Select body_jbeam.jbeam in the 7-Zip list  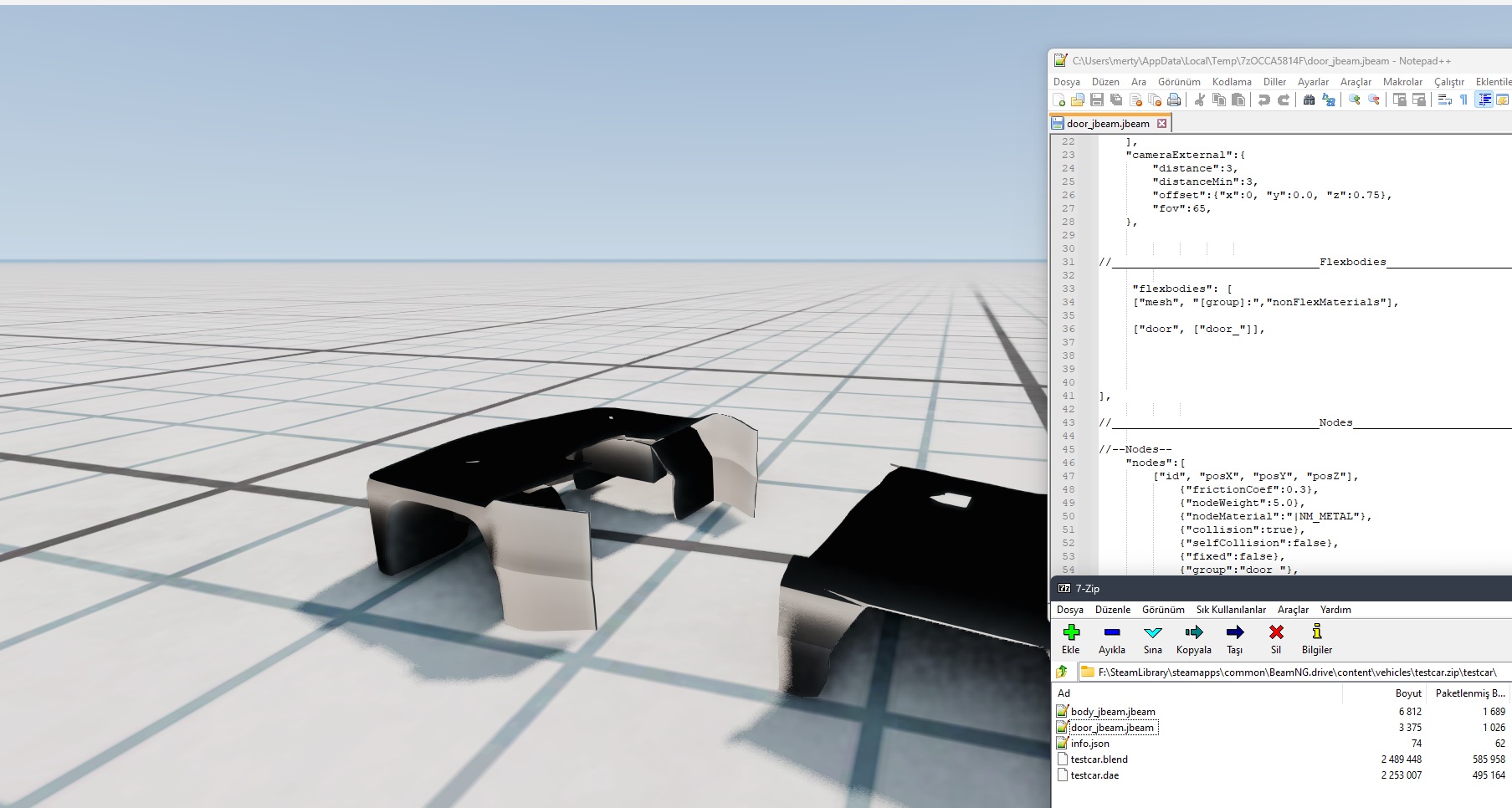(1112, 712)
